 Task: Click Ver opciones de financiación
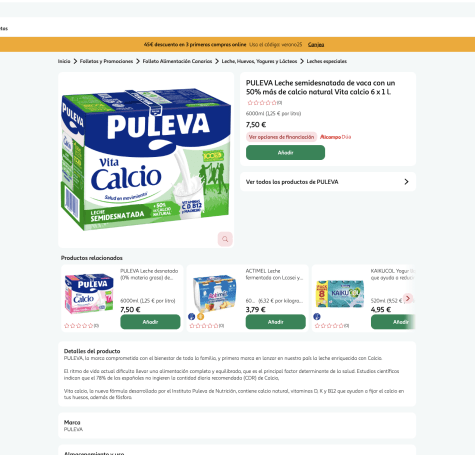282,137
